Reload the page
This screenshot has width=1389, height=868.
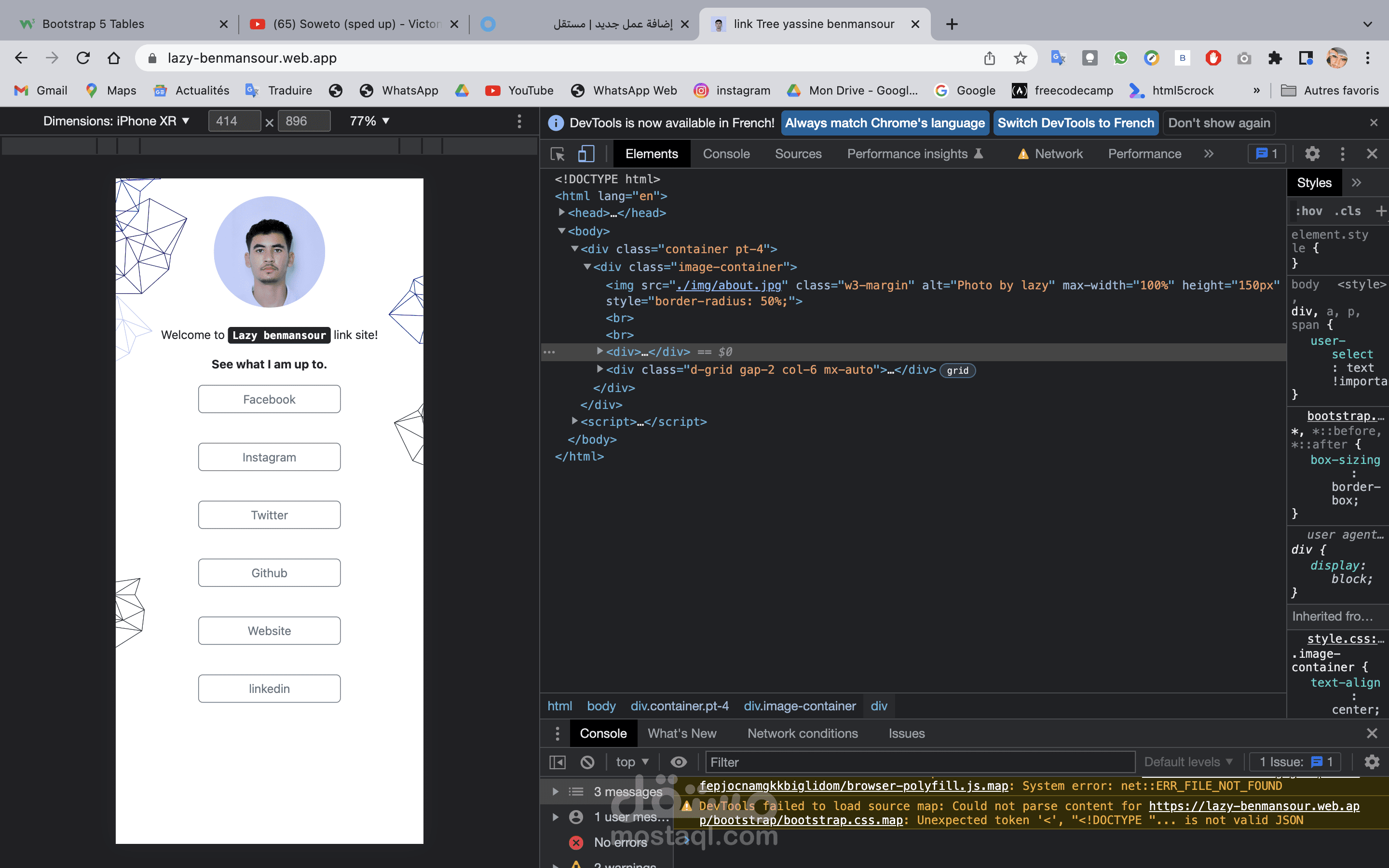coord(83,58)
